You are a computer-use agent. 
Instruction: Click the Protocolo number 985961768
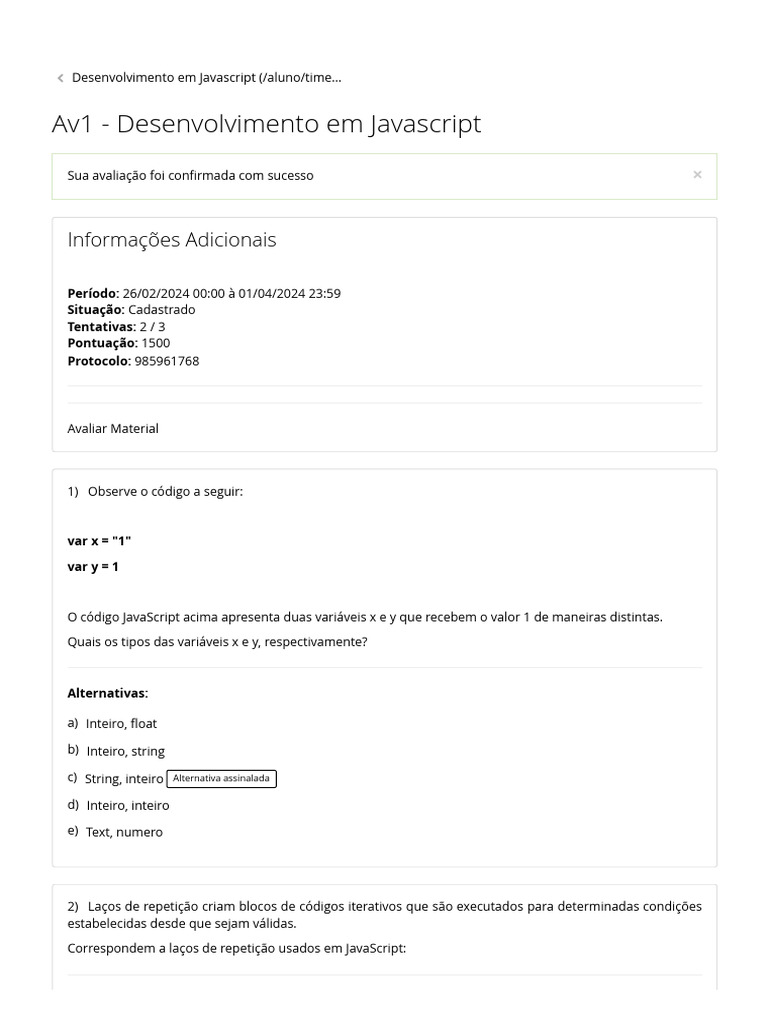click(166, 361)
